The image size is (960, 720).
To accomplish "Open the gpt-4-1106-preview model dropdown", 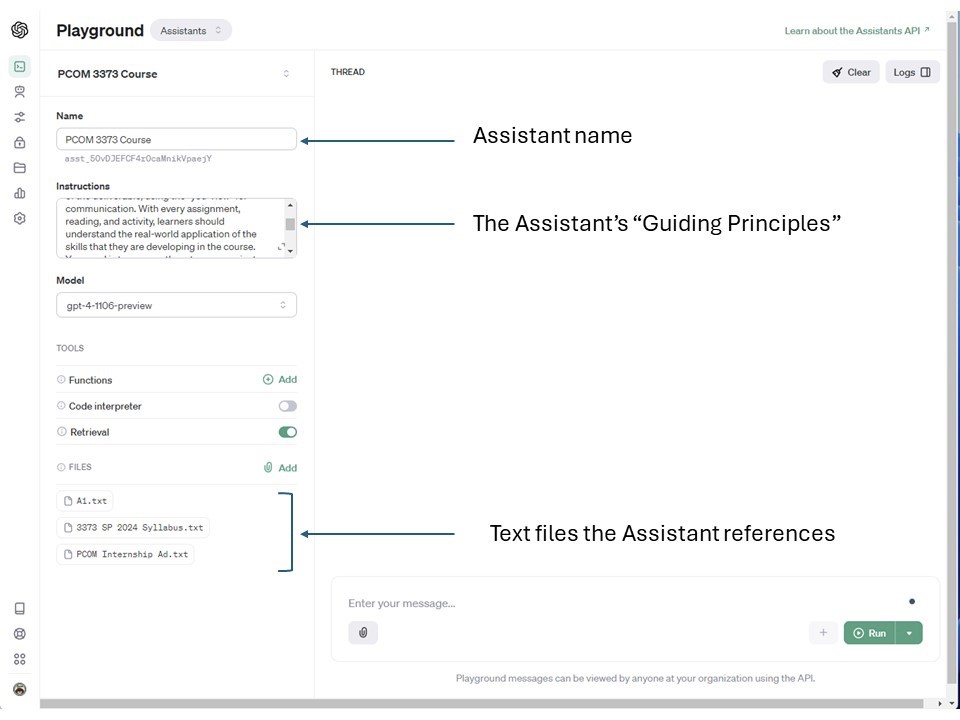I will point(176,305).
